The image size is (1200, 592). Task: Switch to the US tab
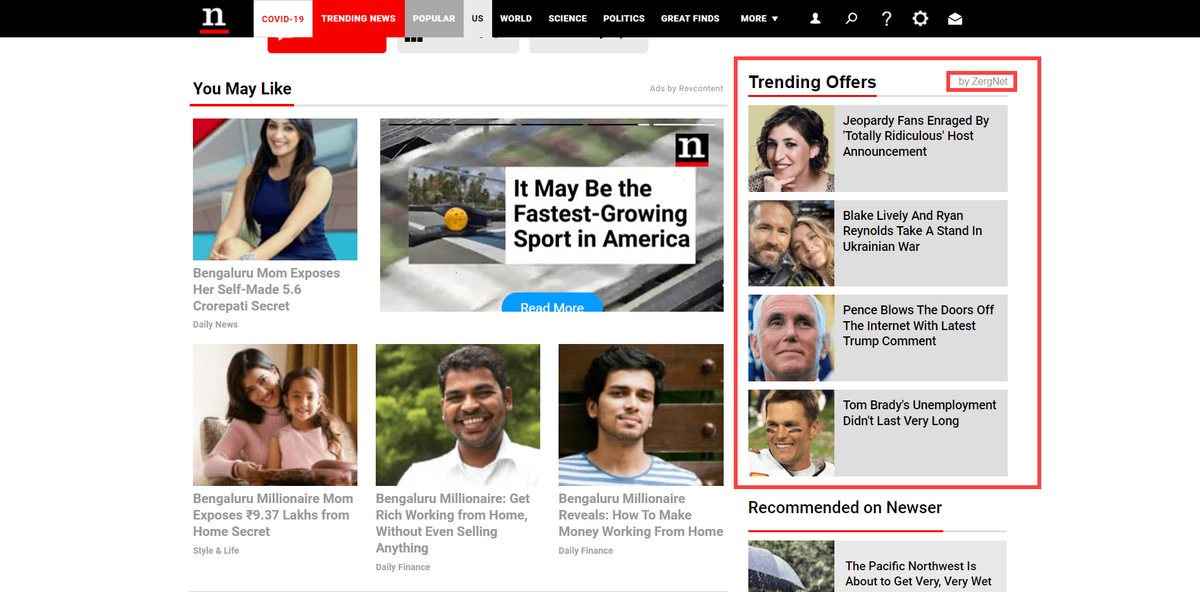(477, 18)
